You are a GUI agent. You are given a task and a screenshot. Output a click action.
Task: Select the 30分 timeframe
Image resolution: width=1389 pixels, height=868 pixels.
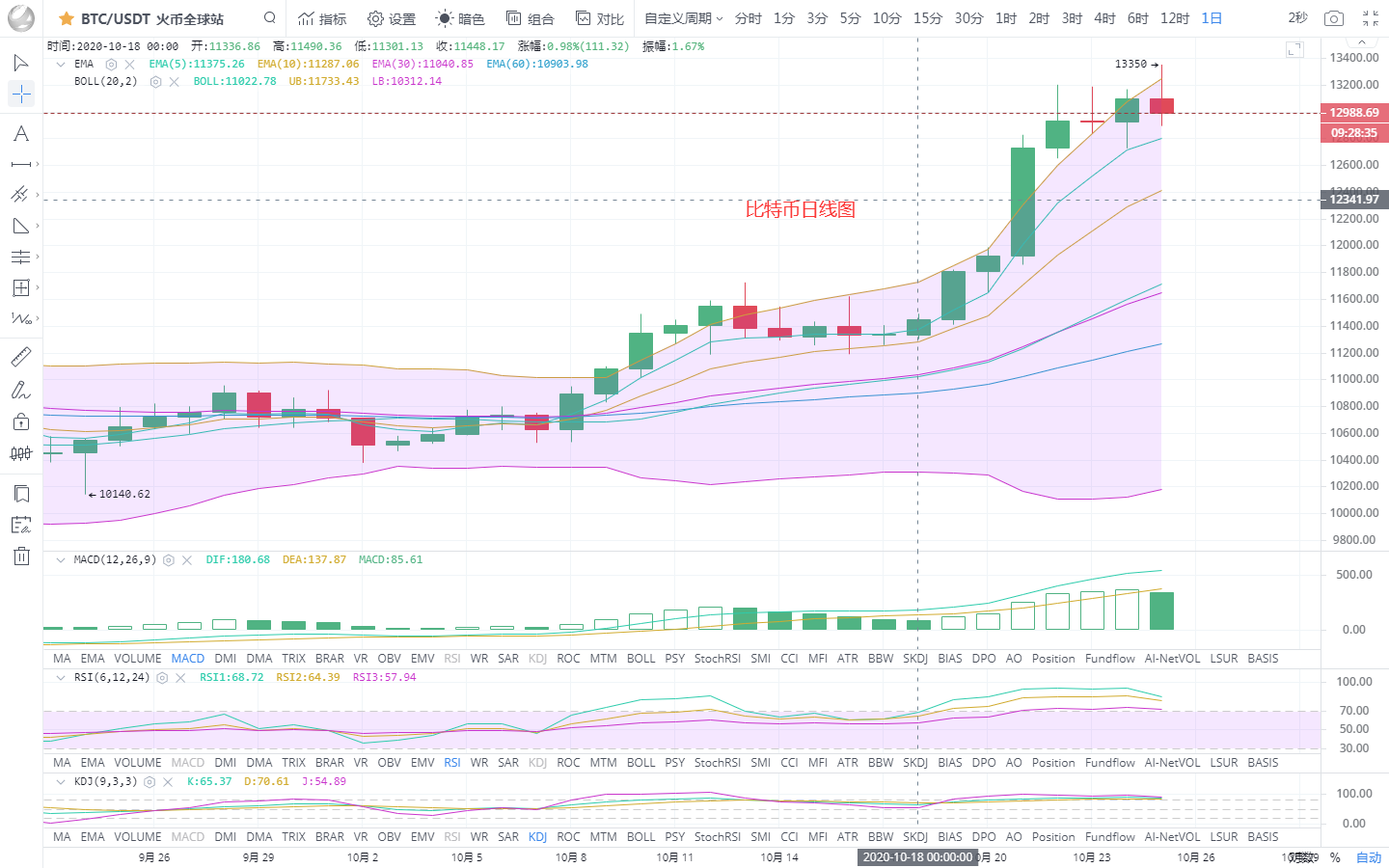pyautogui.click(x=969, y=18)
